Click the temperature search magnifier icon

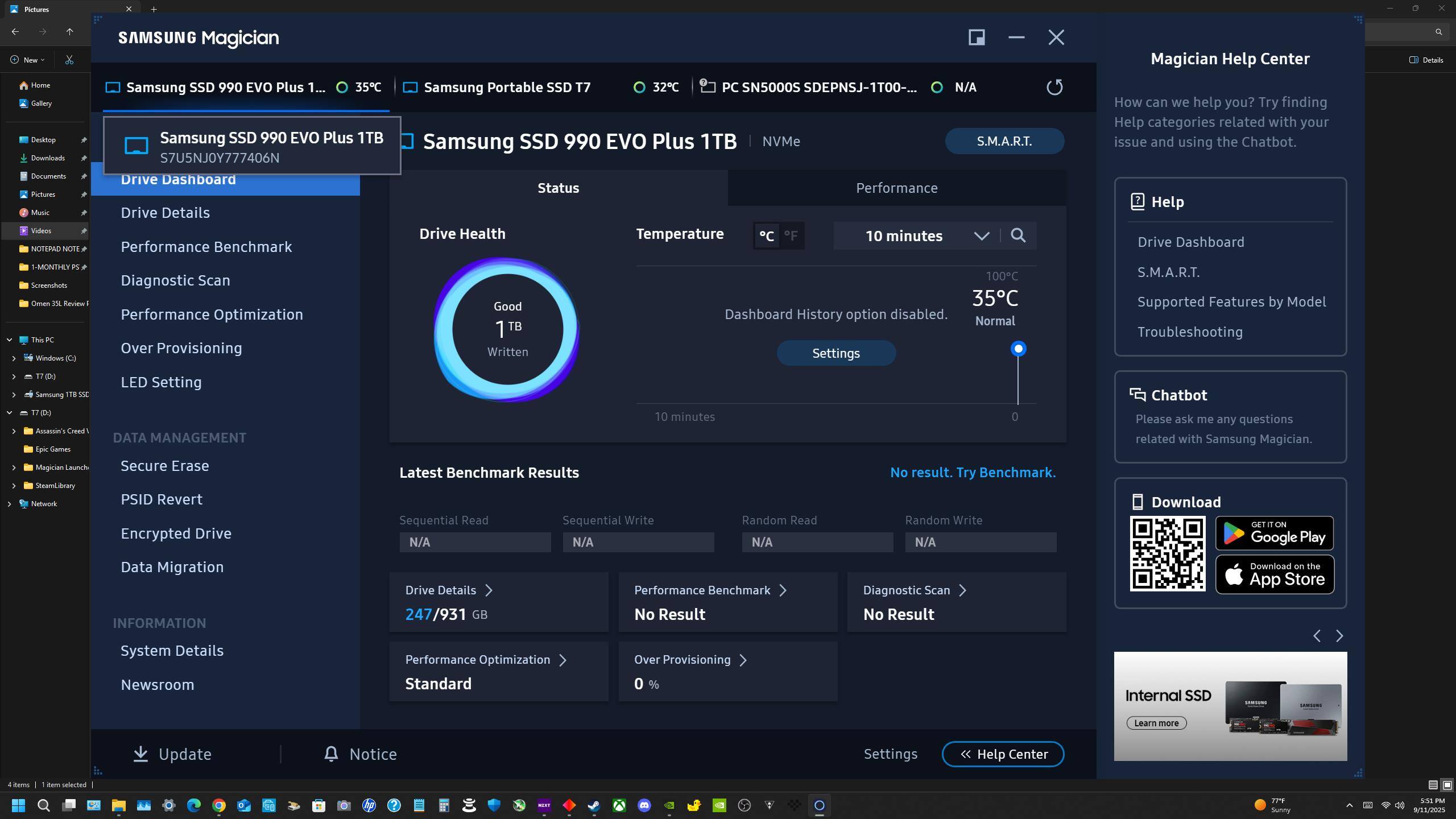tap(1018, 235)
